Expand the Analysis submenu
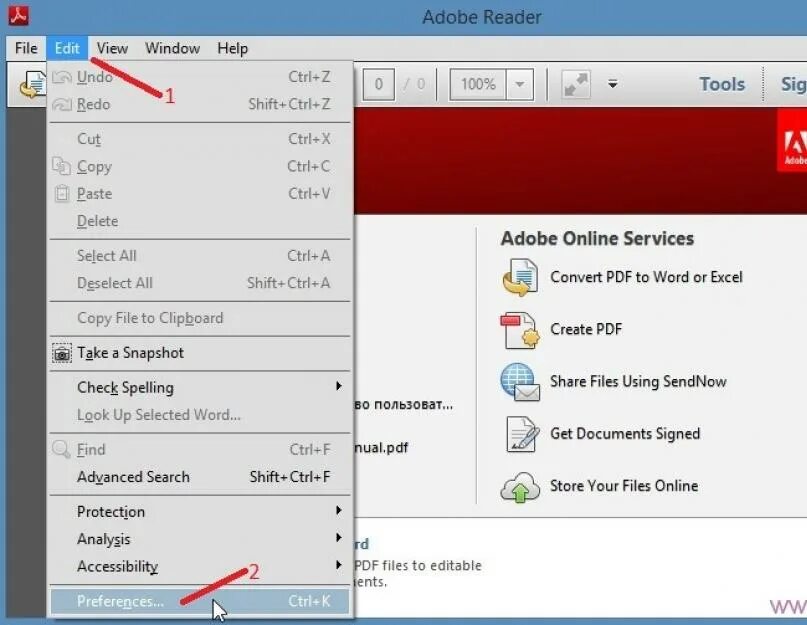 pyautogui.click(x=200, y=539)
